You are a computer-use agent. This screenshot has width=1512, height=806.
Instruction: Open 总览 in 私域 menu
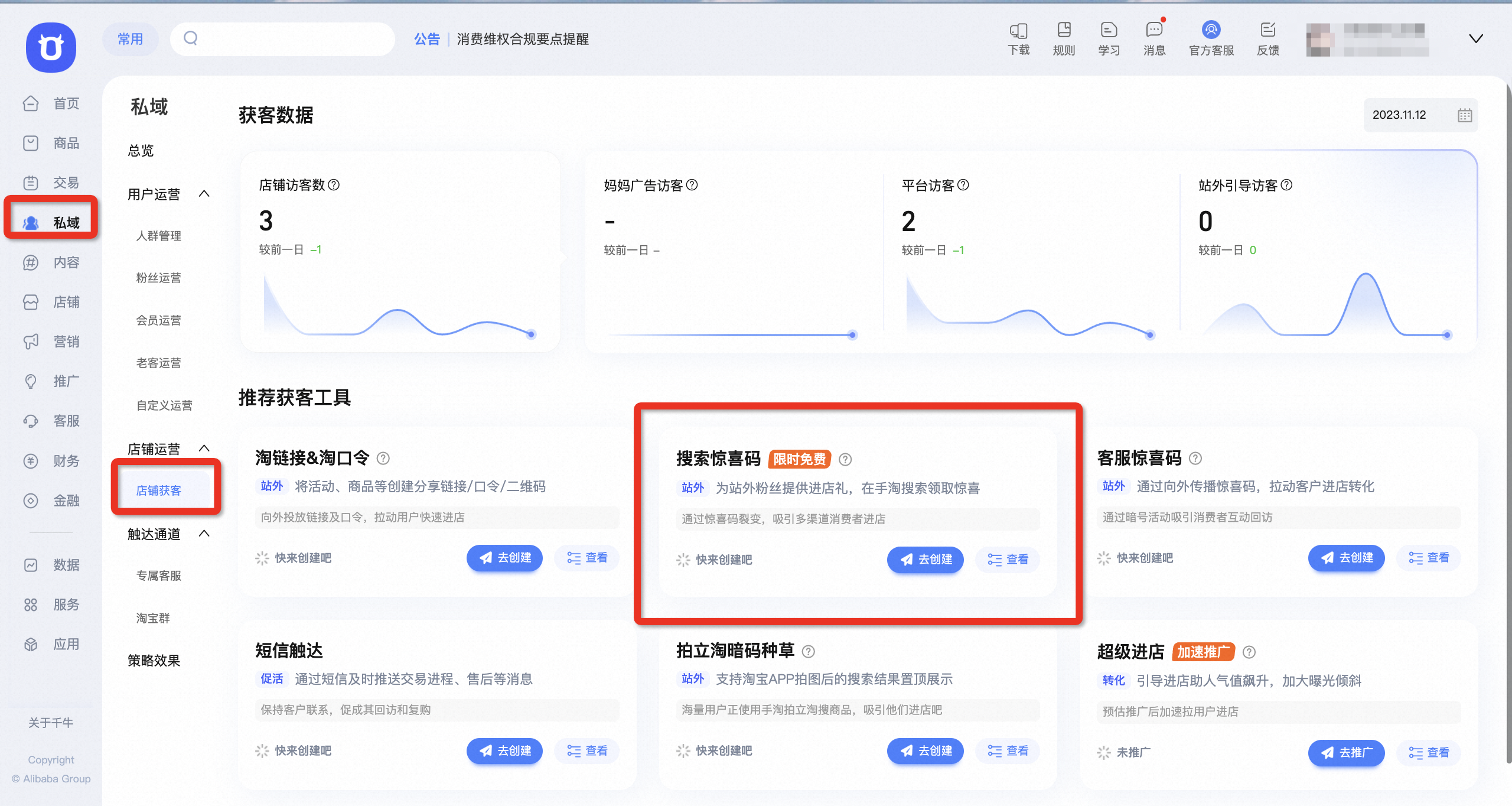pyautogui.click(x=141, y=151)
